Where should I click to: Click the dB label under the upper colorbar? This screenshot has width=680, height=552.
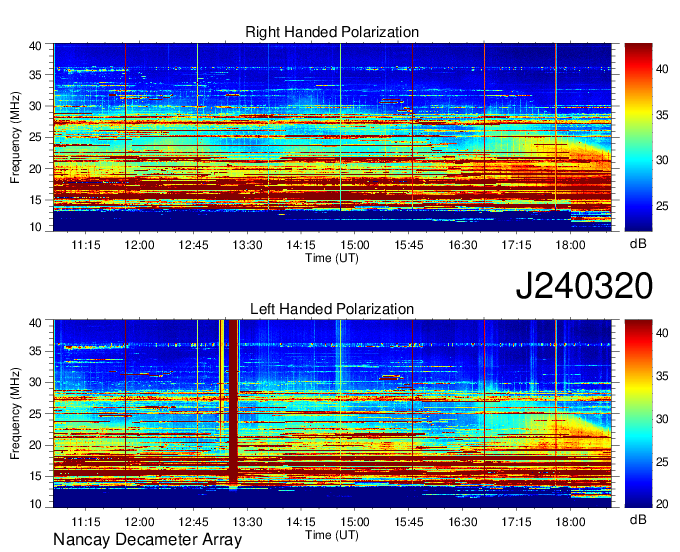pyautogui.click(x=638, y=243)
